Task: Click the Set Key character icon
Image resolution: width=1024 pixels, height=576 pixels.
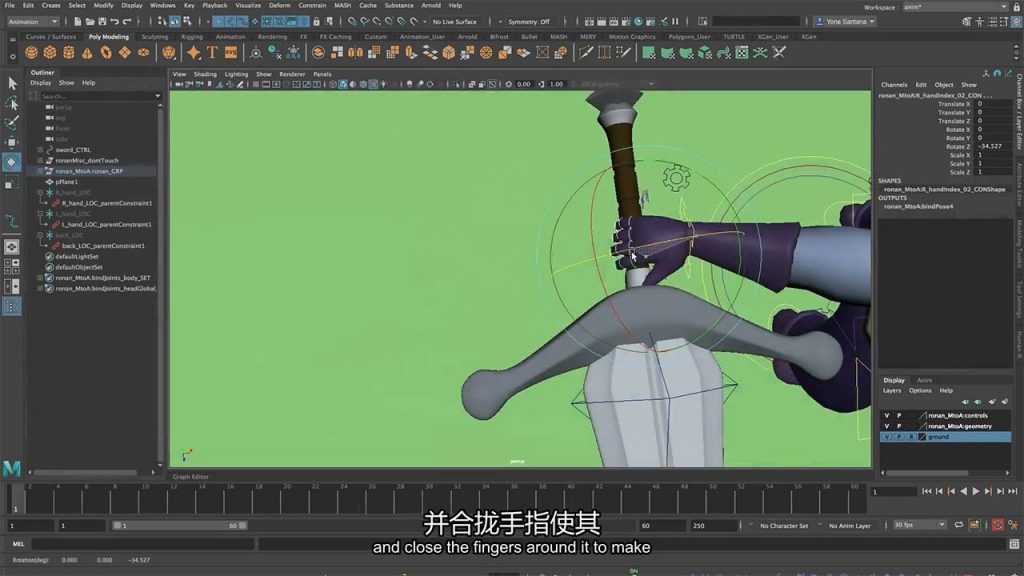Action: tap(1013, 525)
